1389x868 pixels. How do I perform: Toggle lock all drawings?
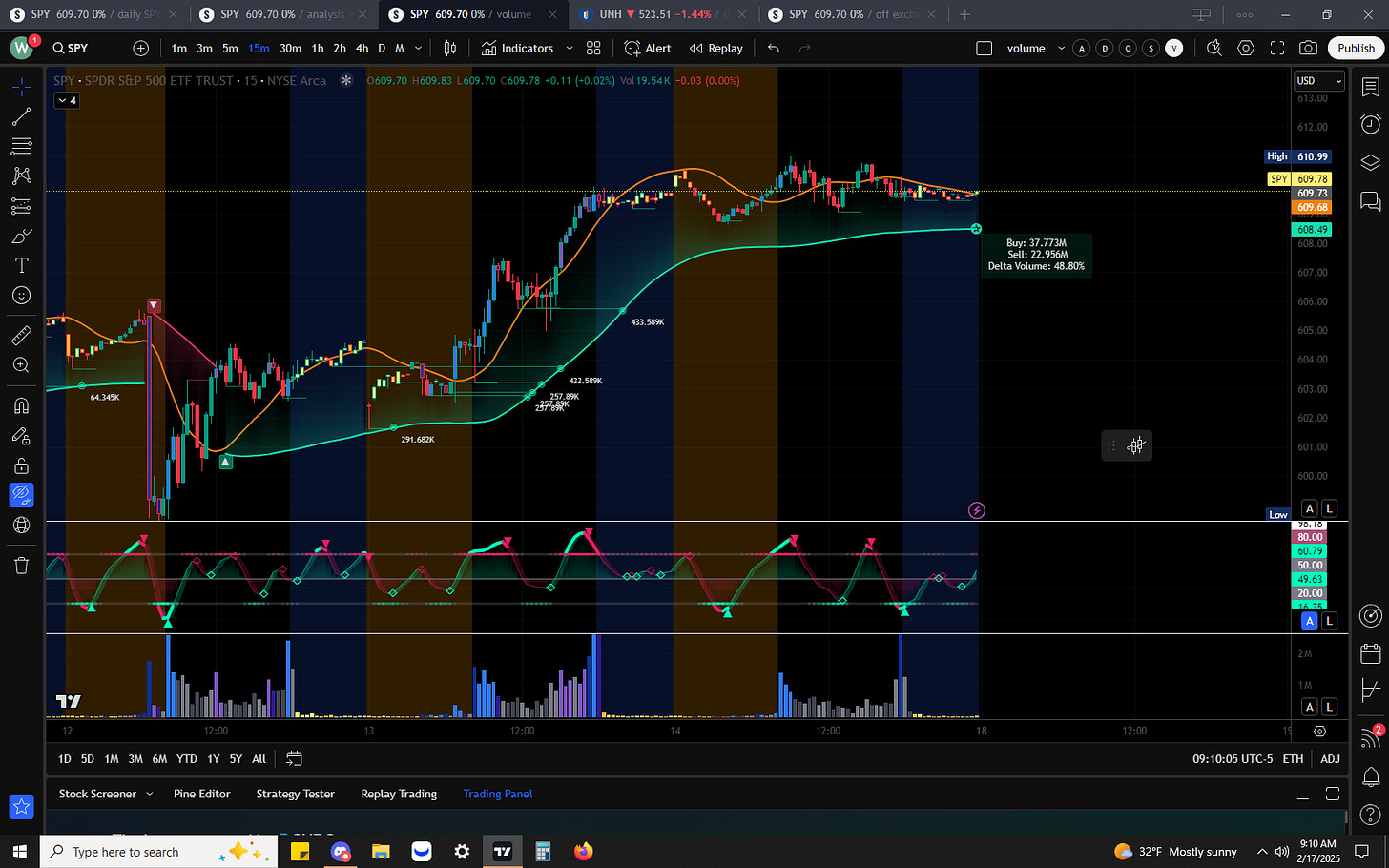point(21,465)
